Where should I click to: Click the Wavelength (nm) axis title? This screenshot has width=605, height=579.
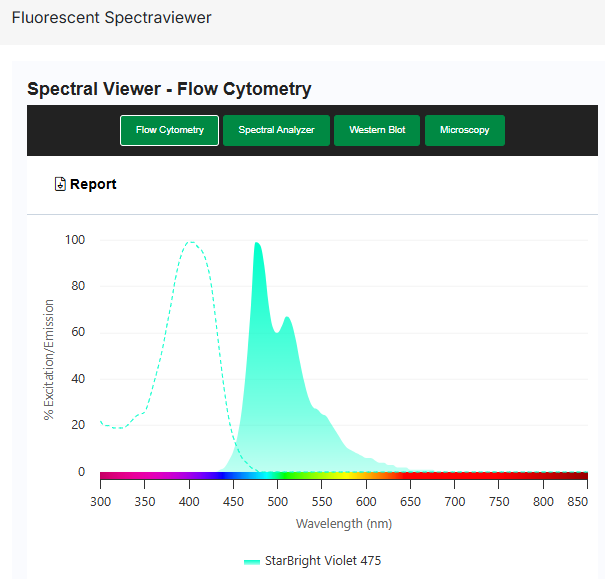[343, 523]
